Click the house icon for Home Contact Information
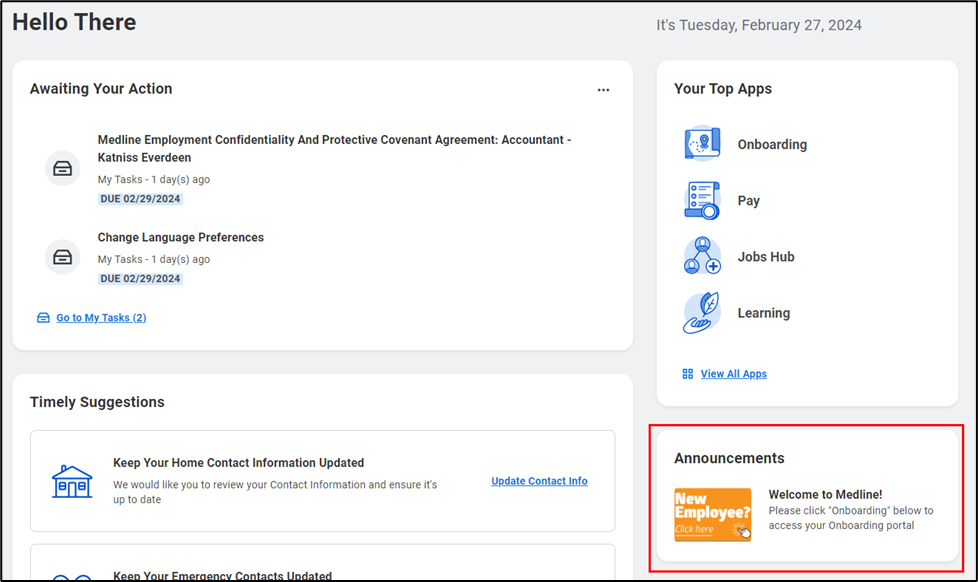This screenshot has width=978, height=582. (72, 481)
